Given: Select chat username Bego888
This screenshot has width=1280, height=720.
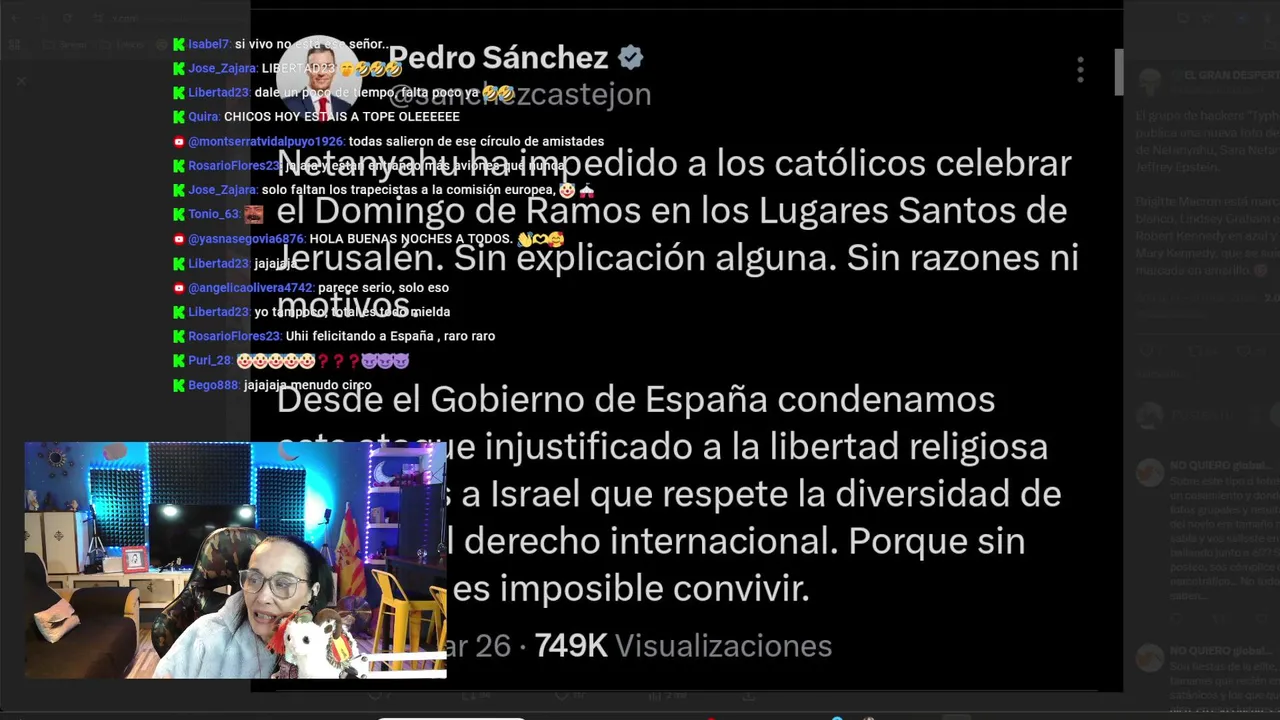Looking at the screenshot, I should pos(213,385).
